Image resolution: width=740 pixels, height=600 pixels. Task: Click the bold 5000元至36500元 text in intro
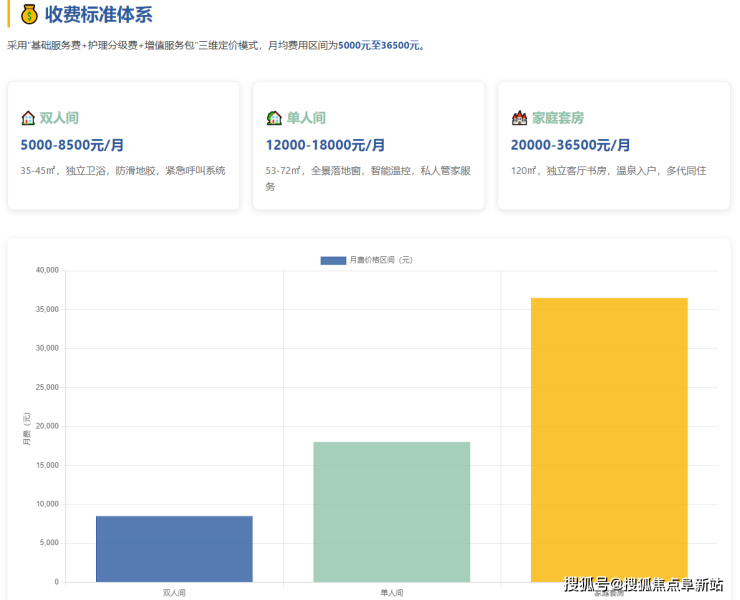click(381, 46)
